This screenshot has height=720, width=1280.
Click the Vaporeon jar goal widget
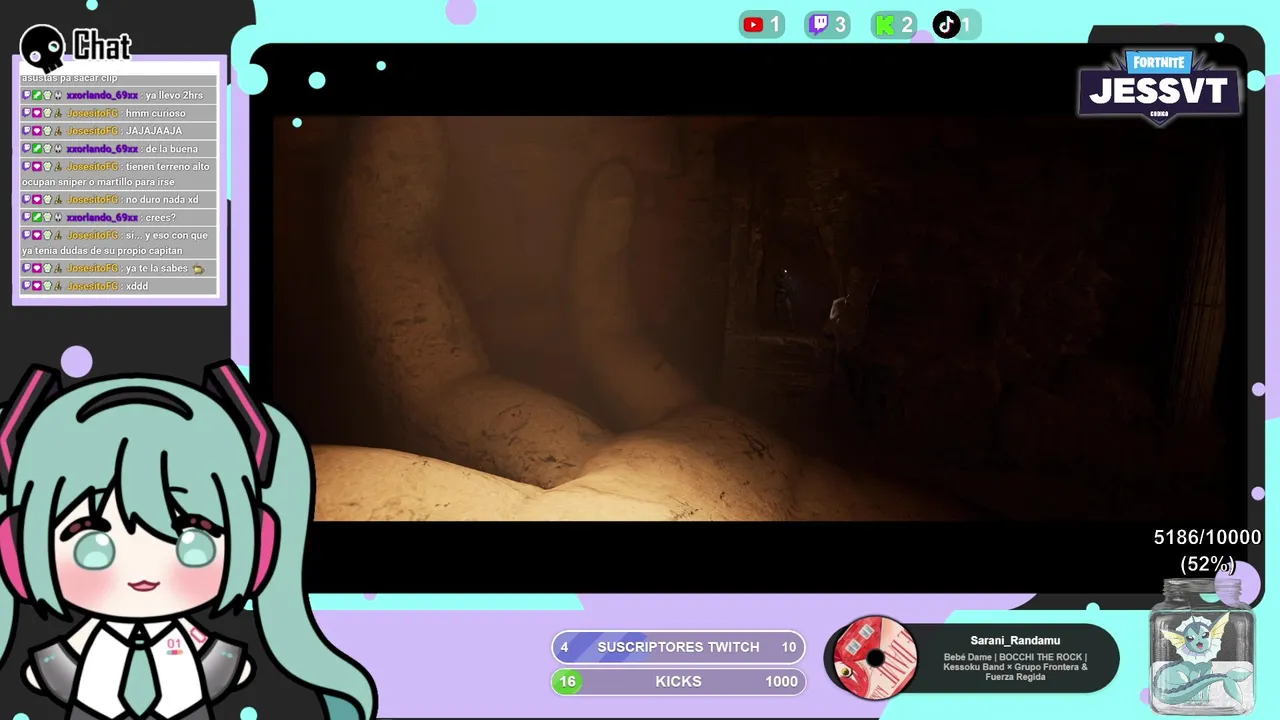[1201, 648]
